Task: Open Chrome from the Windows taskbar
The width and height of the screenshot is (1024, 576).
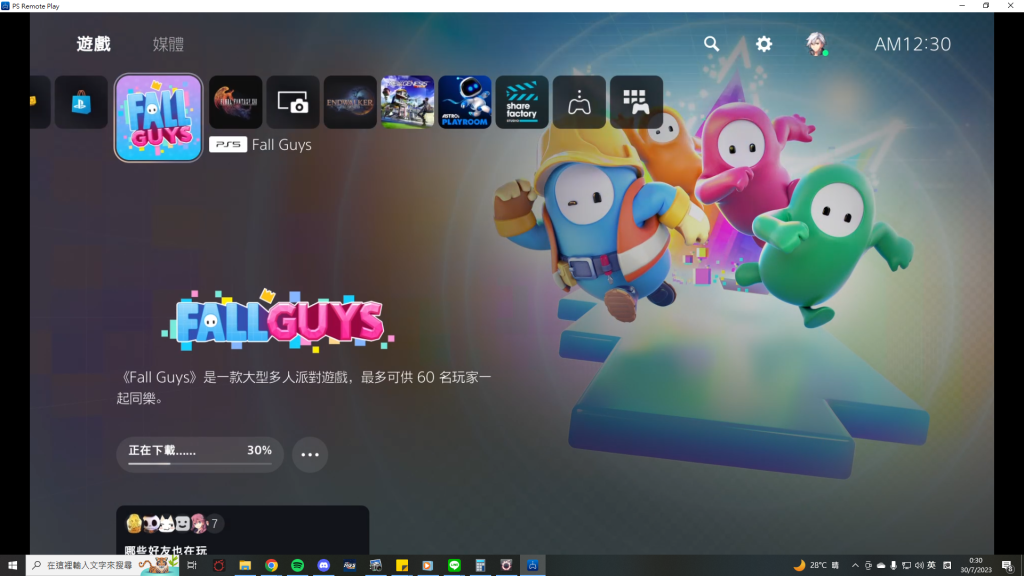Action: [x=271, y=566]
